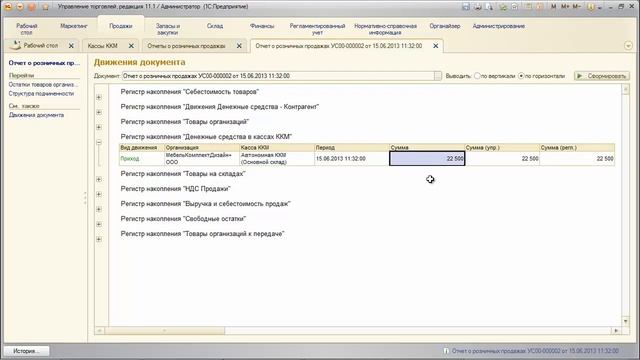Image resolution: width=640 pixels, height=360 pixels.
Task: Close the Рабочий стол tab
Action: [71, 46]
